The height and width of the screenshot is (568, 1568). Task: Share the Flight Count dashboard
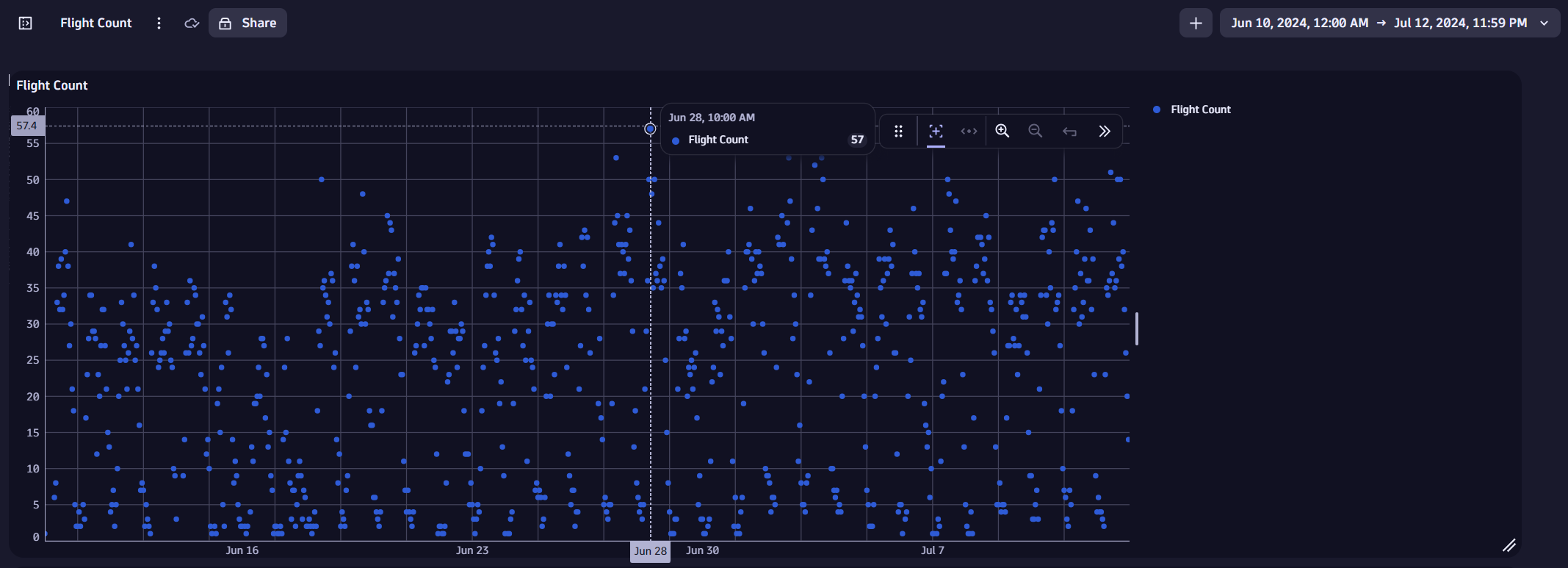tap(248, 23)
